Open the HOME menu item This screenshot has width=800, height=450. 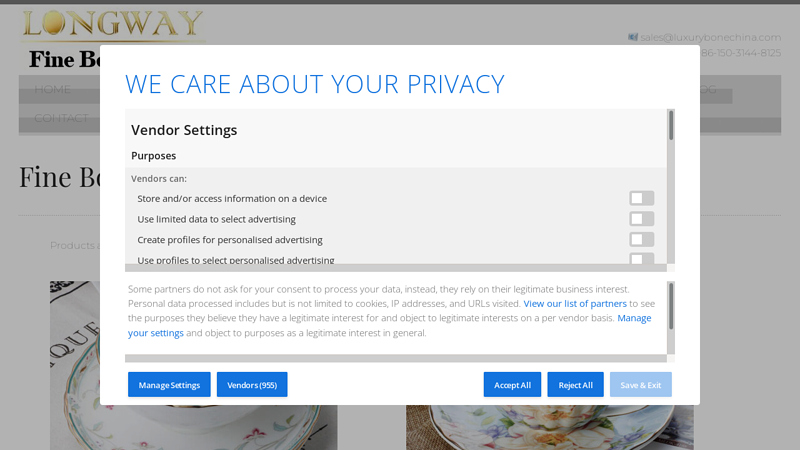53,90
